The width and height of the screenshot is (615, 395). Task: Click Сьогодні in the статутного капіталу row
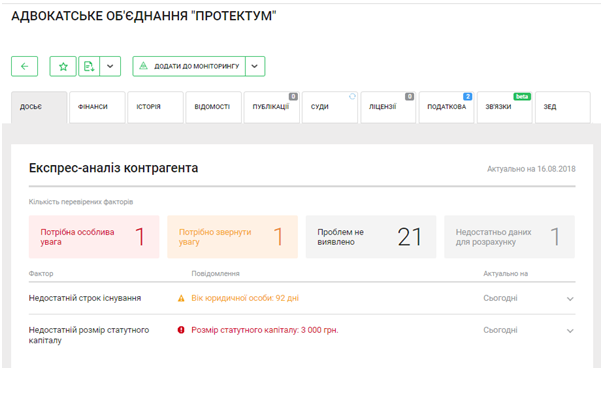500,330
